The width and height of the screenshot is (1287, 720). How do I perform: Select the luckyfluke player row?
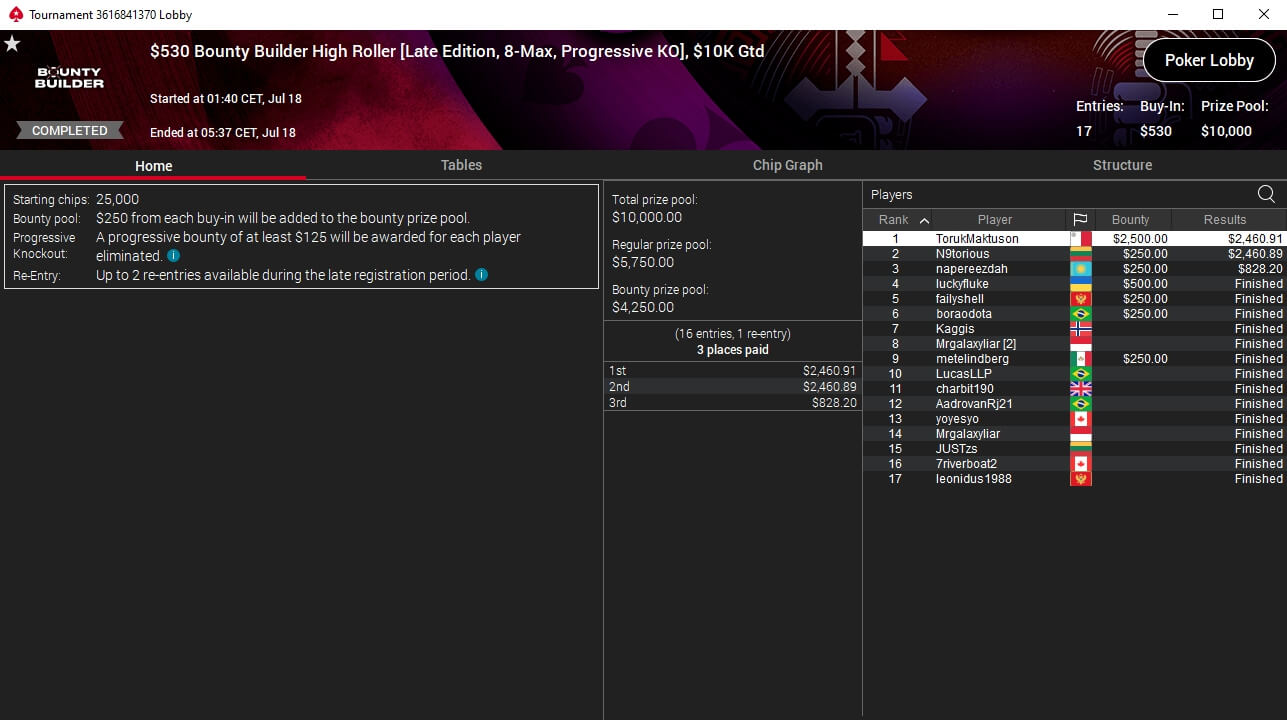[x=962, y=284]
